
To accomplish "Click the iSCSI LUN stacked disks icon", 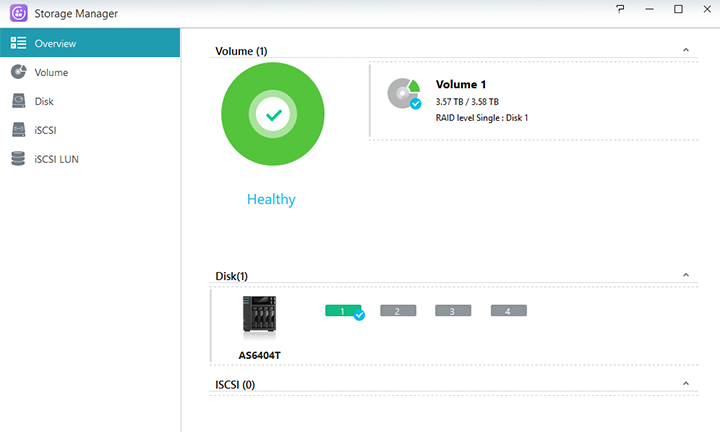I will coord(18,159).
